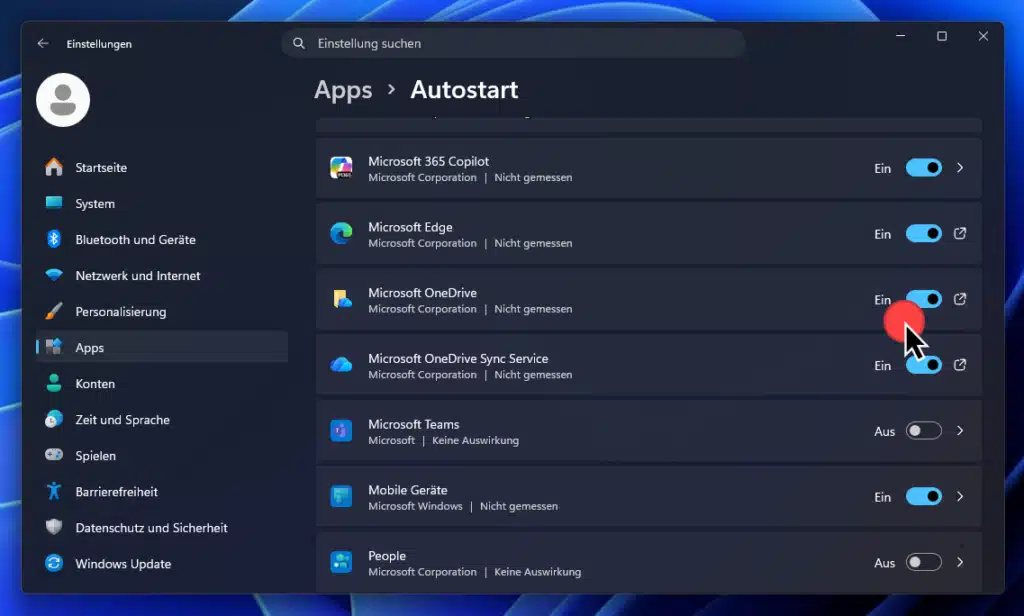1024x616 pixels.
Task: Expand People details chevron
Action: 959,562
